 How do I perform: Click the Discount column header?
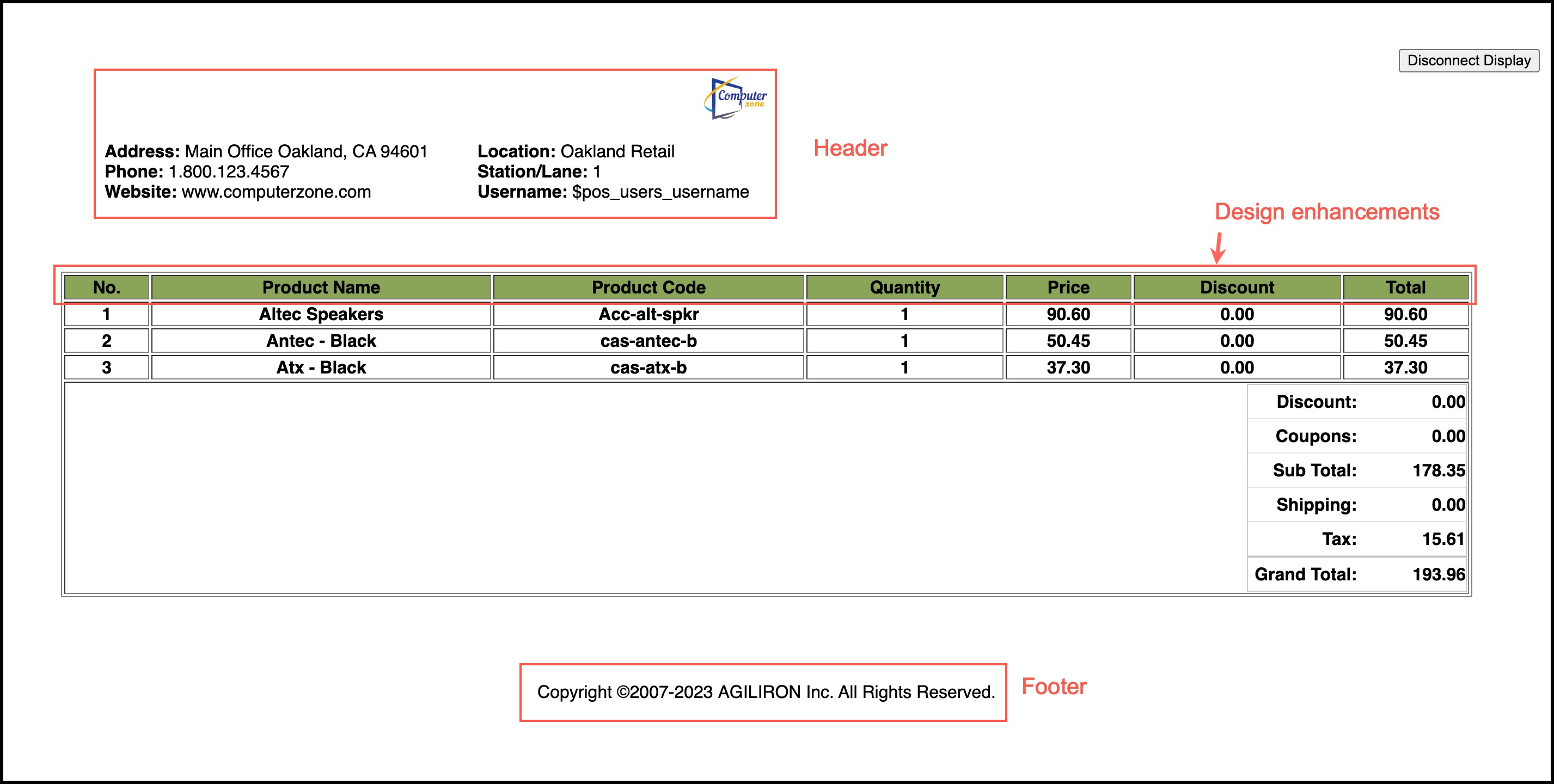(x=1237, y=287)
